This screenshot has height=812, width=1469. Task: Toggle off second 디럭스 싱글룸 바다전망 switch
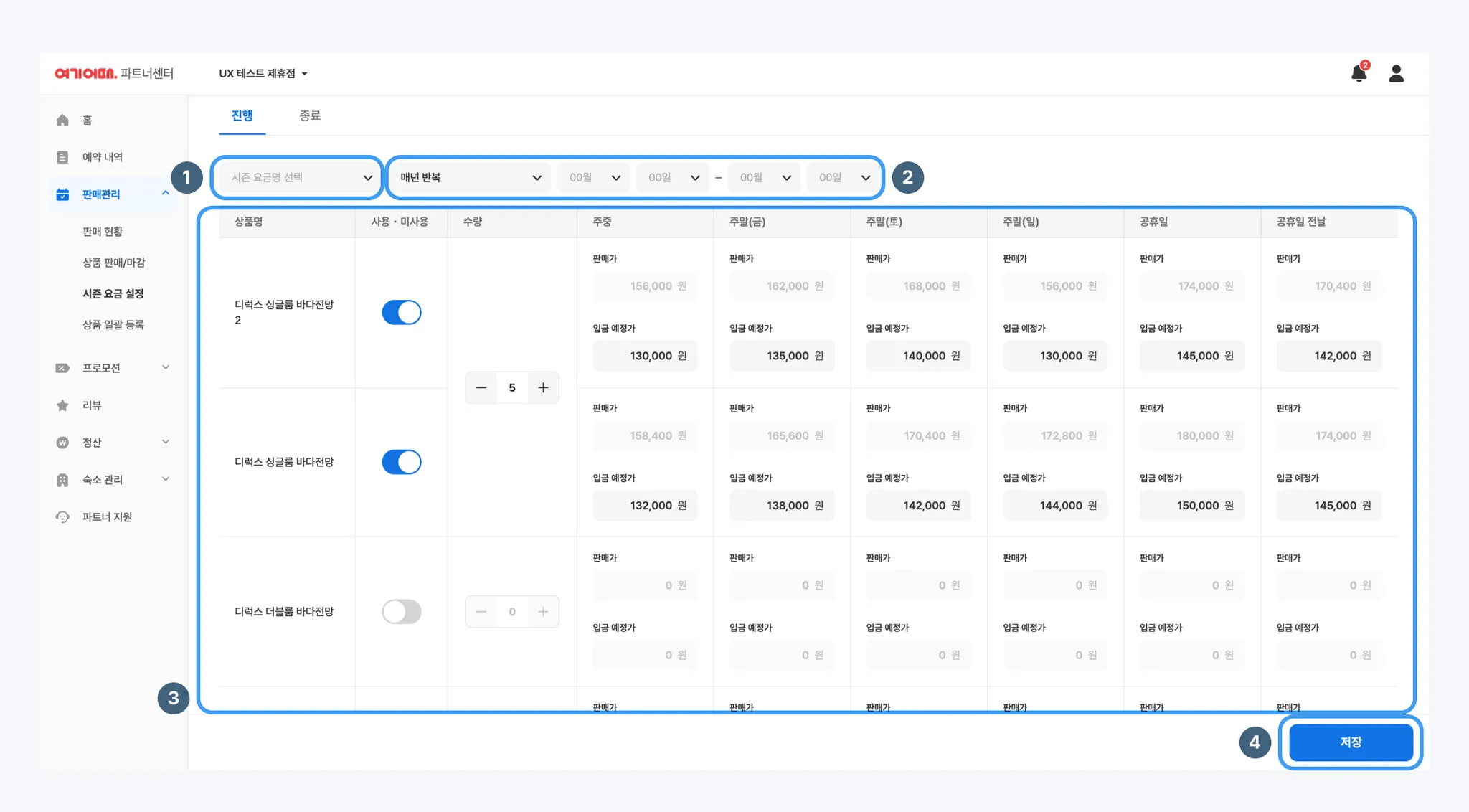point(402,462)
